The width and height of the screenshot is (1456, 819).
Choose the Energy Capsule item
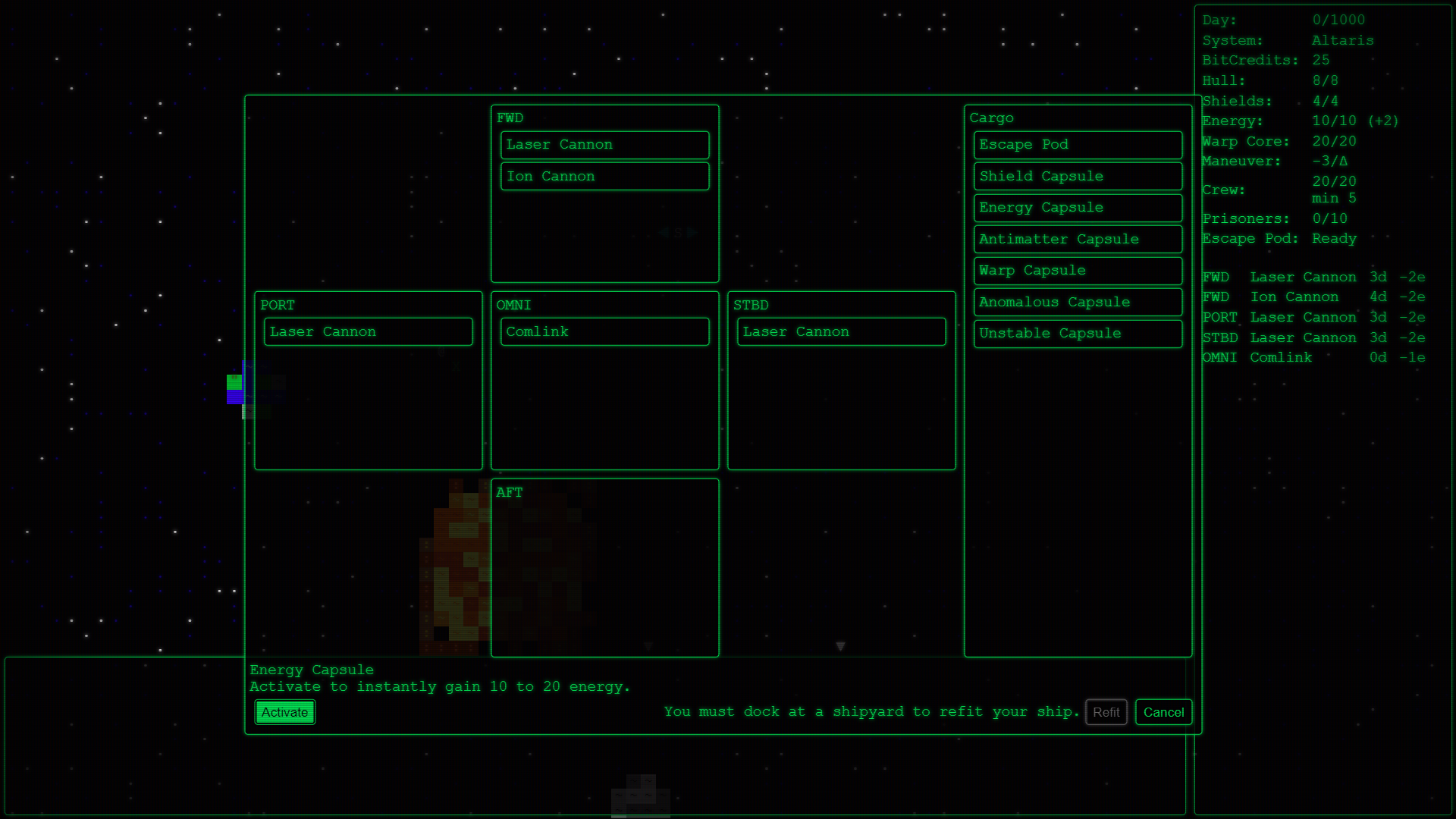[x=1078, y=208]
